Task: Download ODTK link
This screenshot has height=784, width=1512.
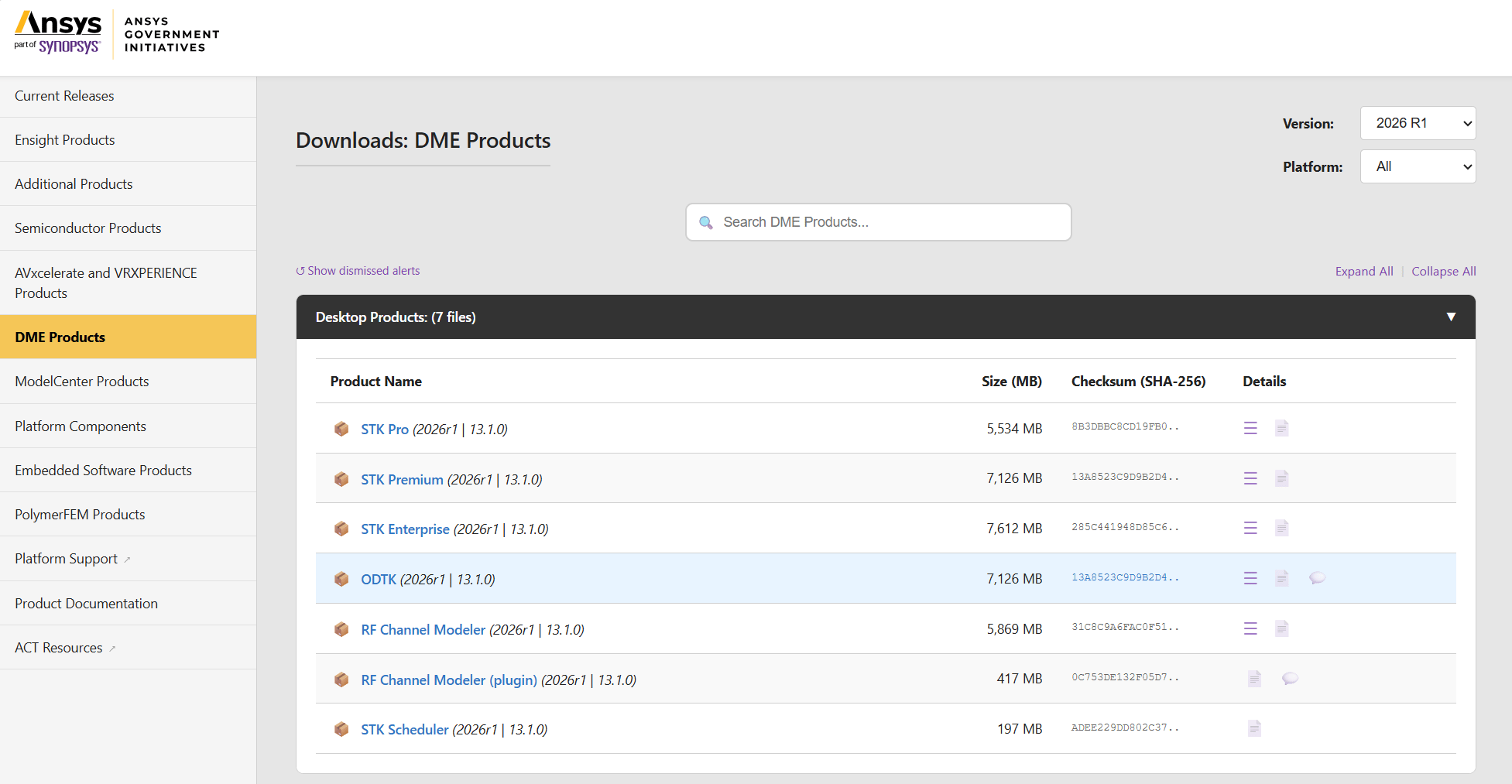Action: [x=379, y=580]
